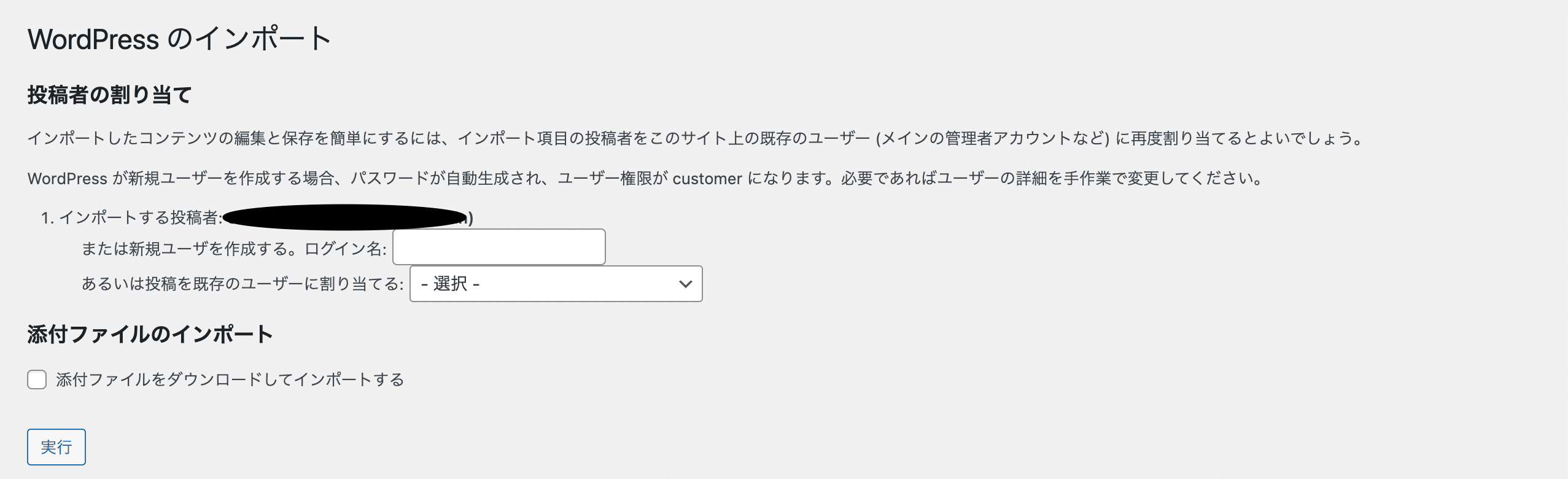Viewport: 1568px width, 479px height.
Task: Click the '(メインの管理者アカウントなど)' parenthetical text
Action: click(993, 138)
